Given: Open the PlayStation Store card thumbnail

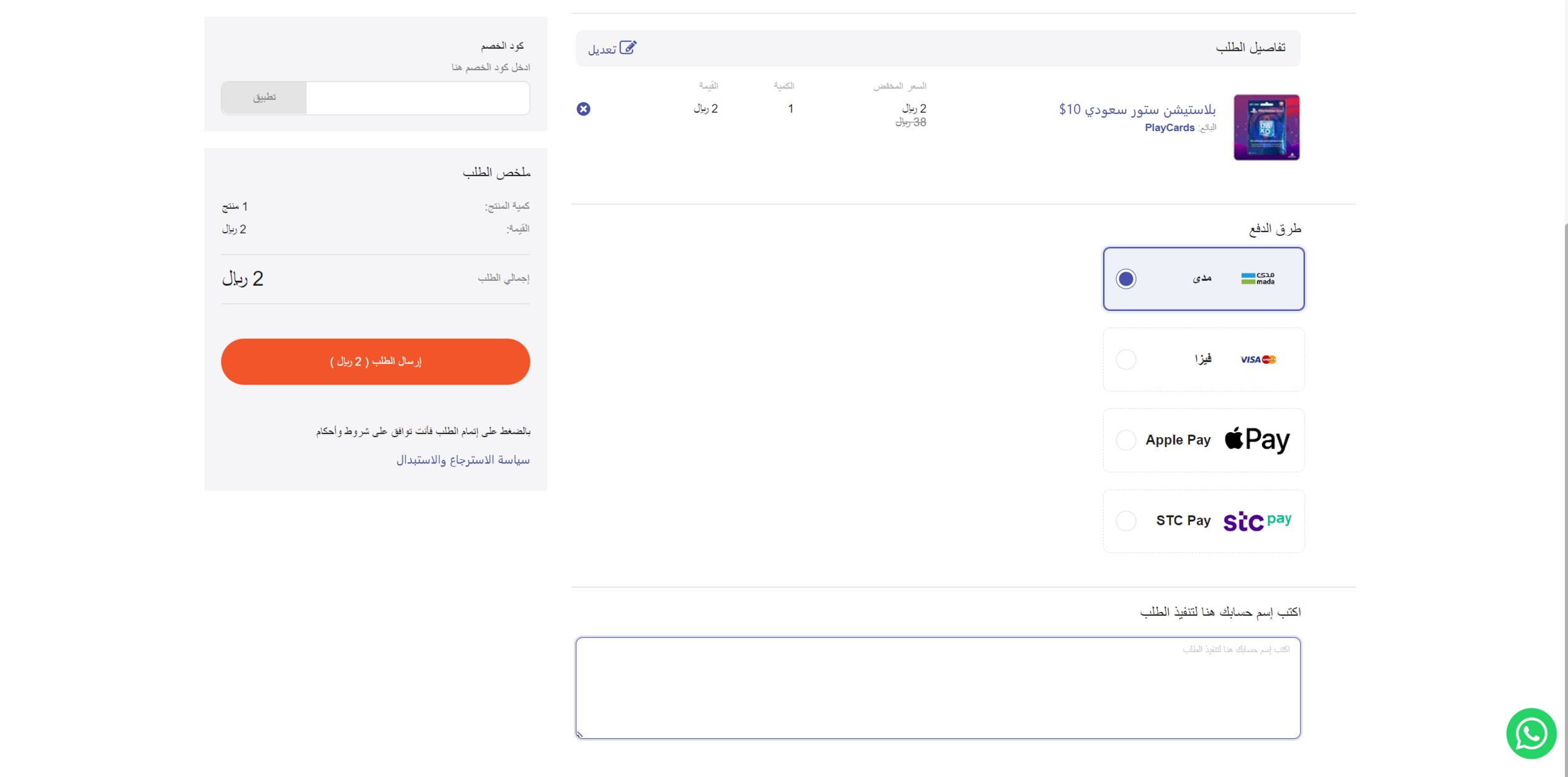Looking at the screenshot, I should click(x=1266, y=127).
